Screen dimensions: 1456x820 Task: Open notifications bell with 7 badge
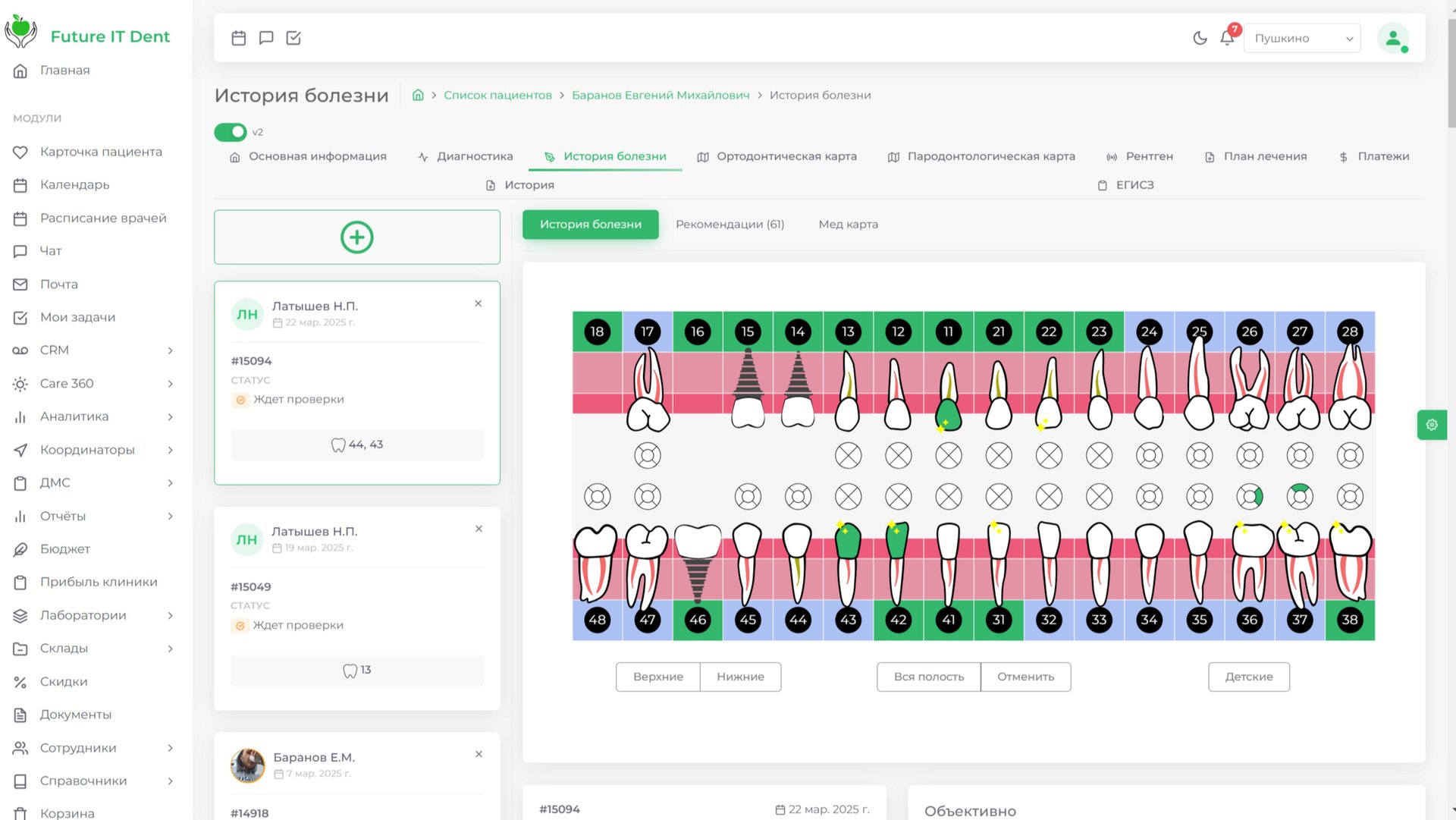[x=1227, y=38]
